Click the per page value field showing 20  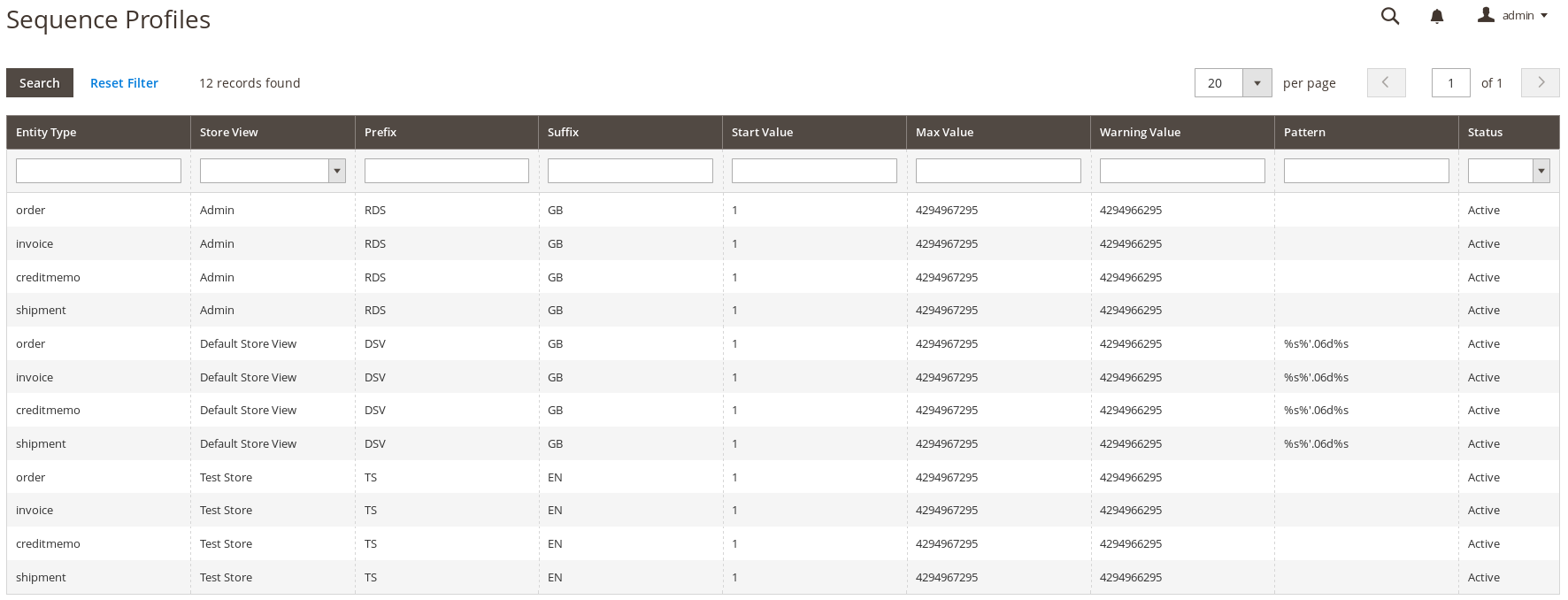pyautogui.click(x=1219, y=83)
